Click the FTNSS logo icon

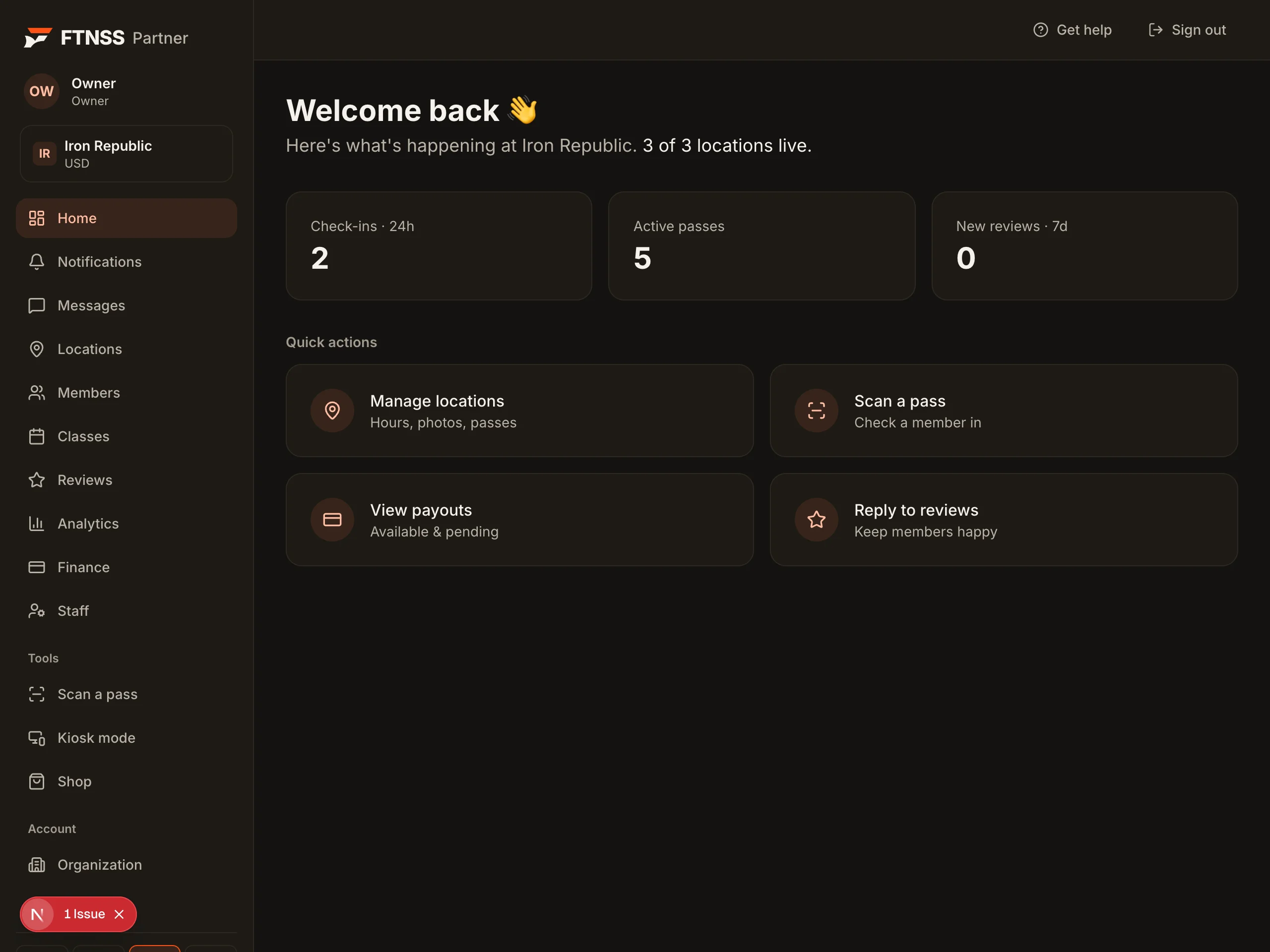pyautogui.click(x=38, y=37)
